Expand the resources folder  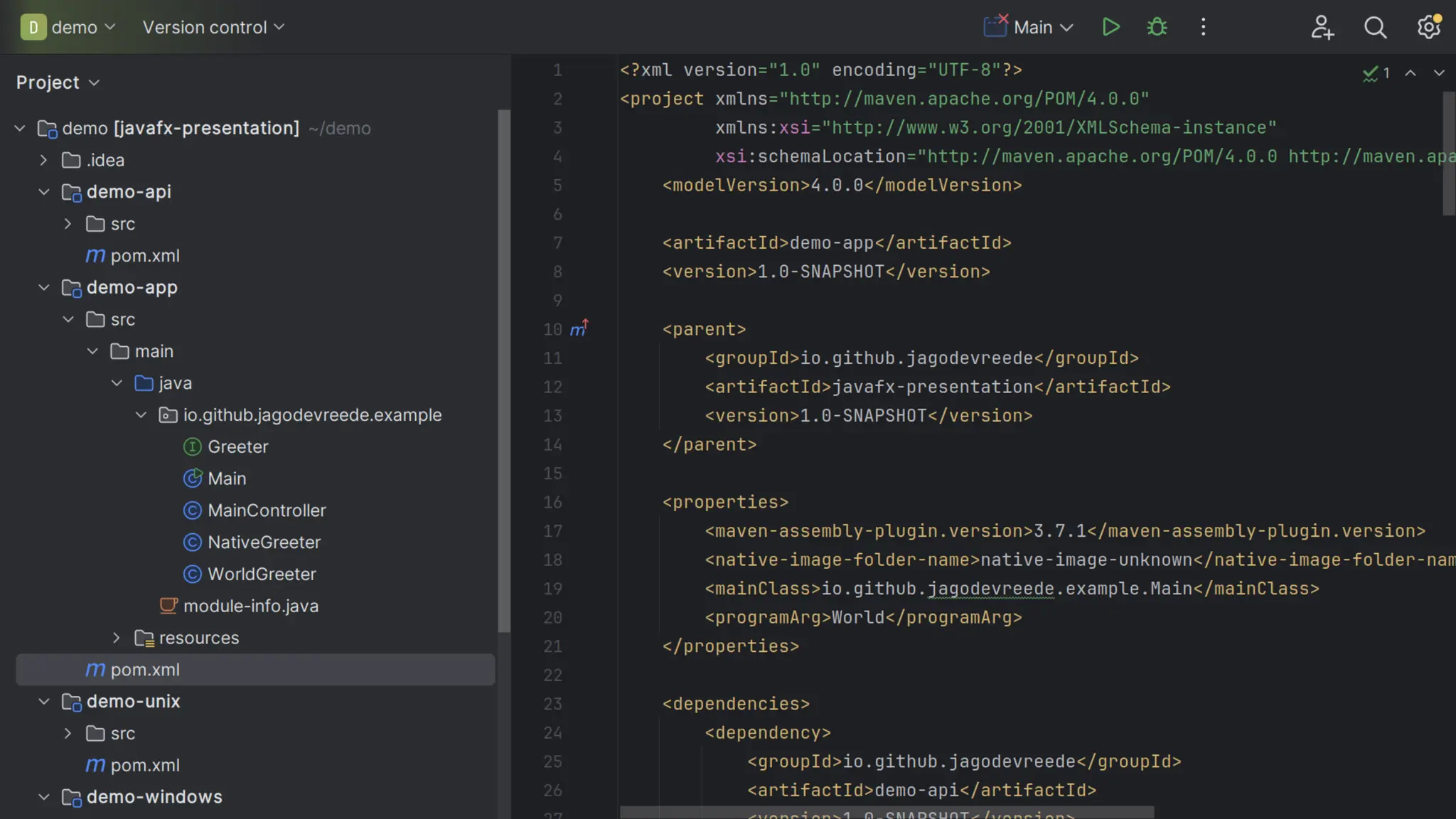117,638
